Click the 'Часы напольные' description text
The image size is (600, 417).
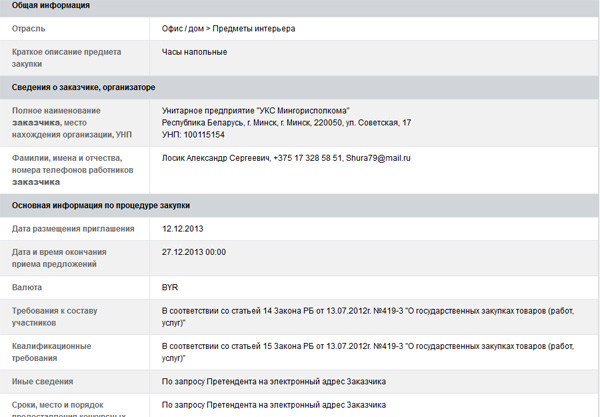tap(194, 52)
